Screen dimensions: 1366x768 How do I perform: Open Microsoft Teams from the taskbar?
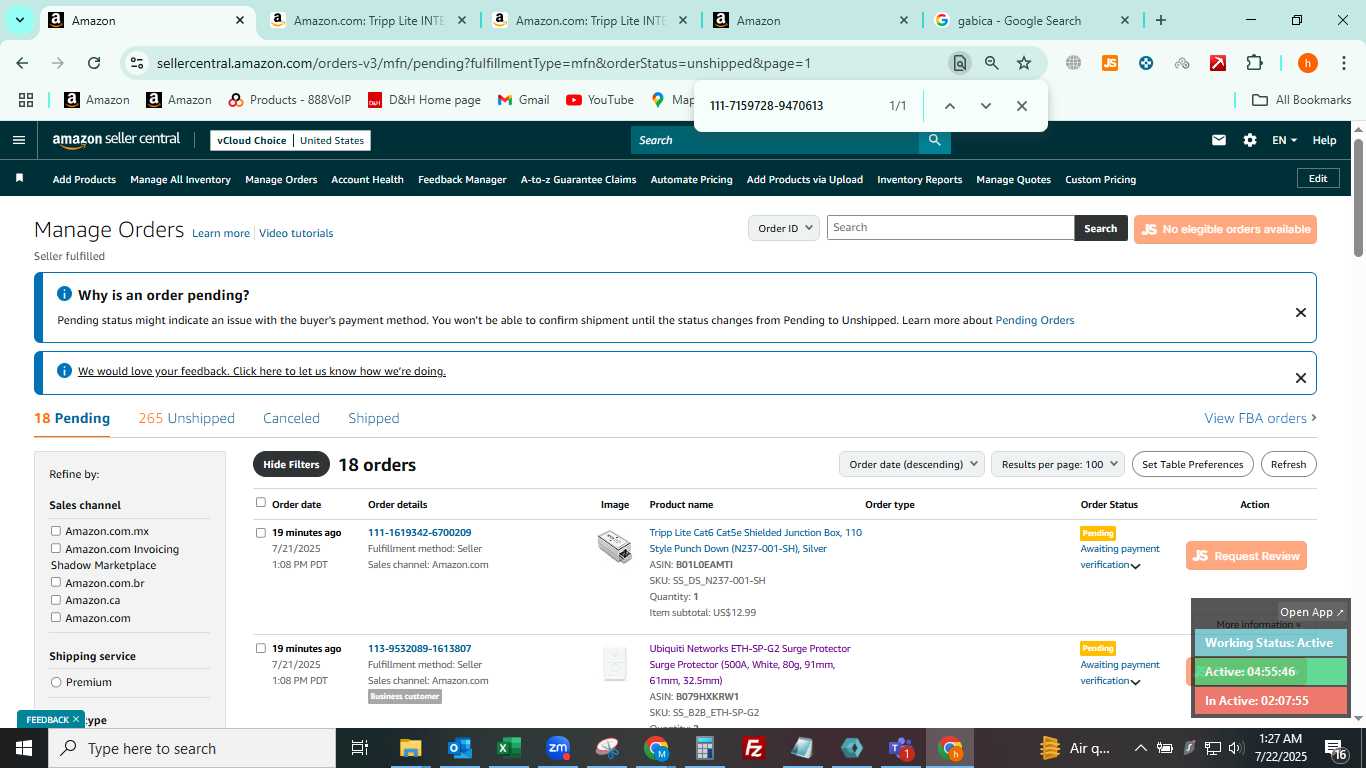click(901, 748)
